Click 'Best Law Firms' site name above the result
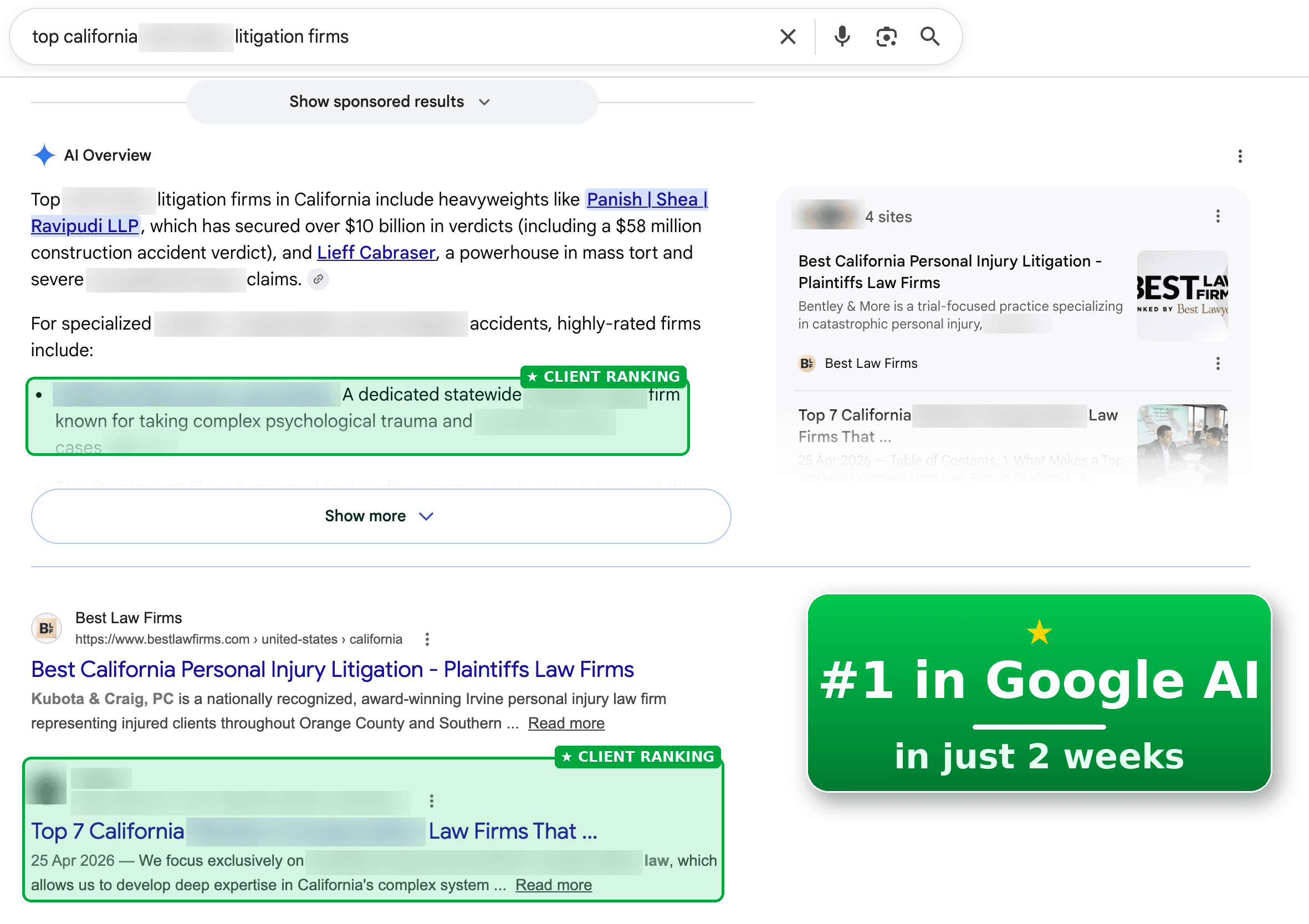1309x924 pixels. point(128,618)
